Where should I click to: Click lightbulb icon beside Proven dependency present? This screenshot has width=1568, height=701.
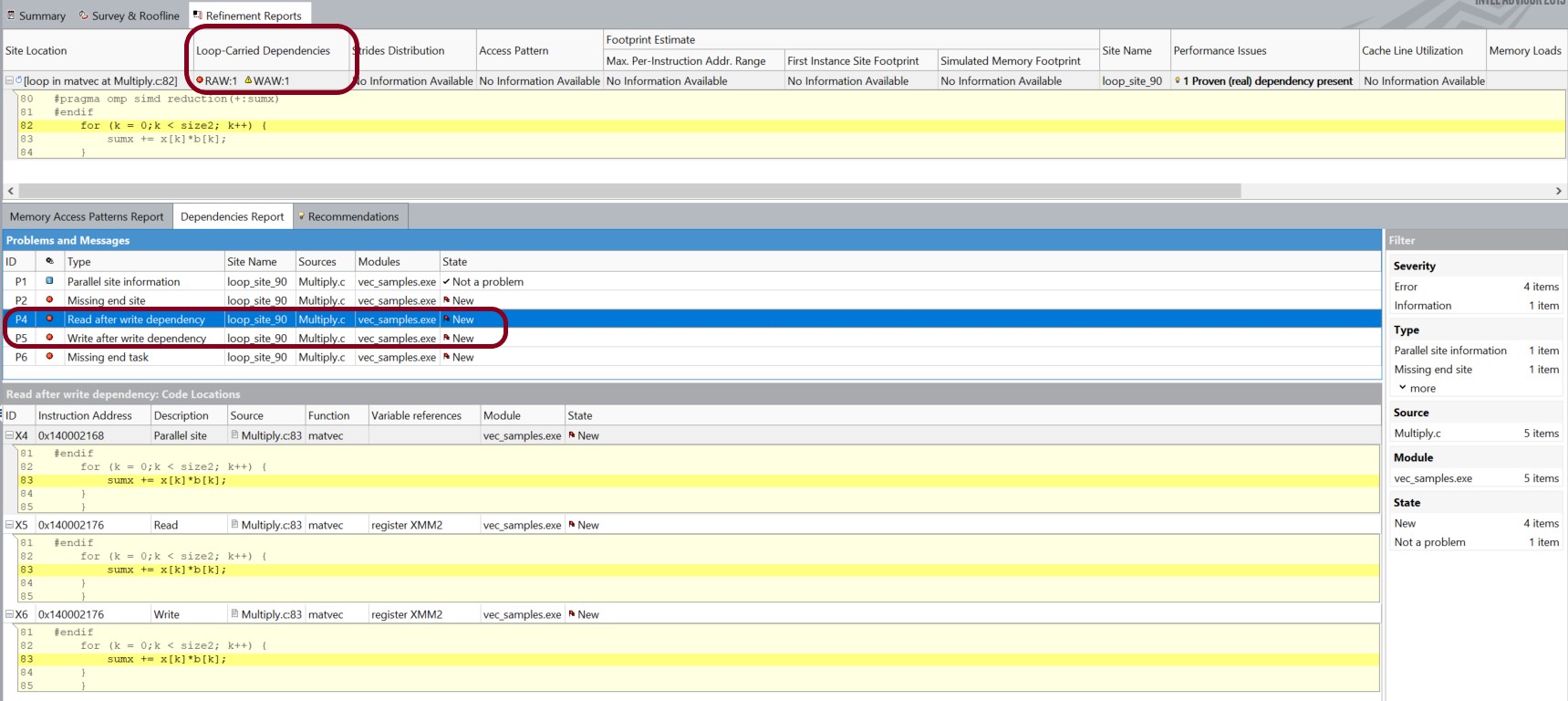(x=1178, y=81)
